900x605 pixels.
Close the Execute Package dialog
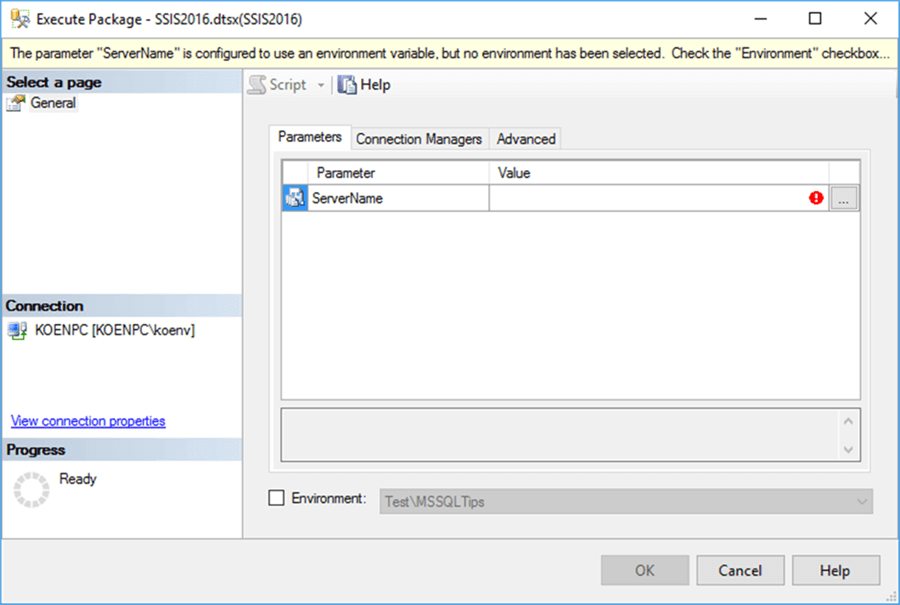pos(870,19)
